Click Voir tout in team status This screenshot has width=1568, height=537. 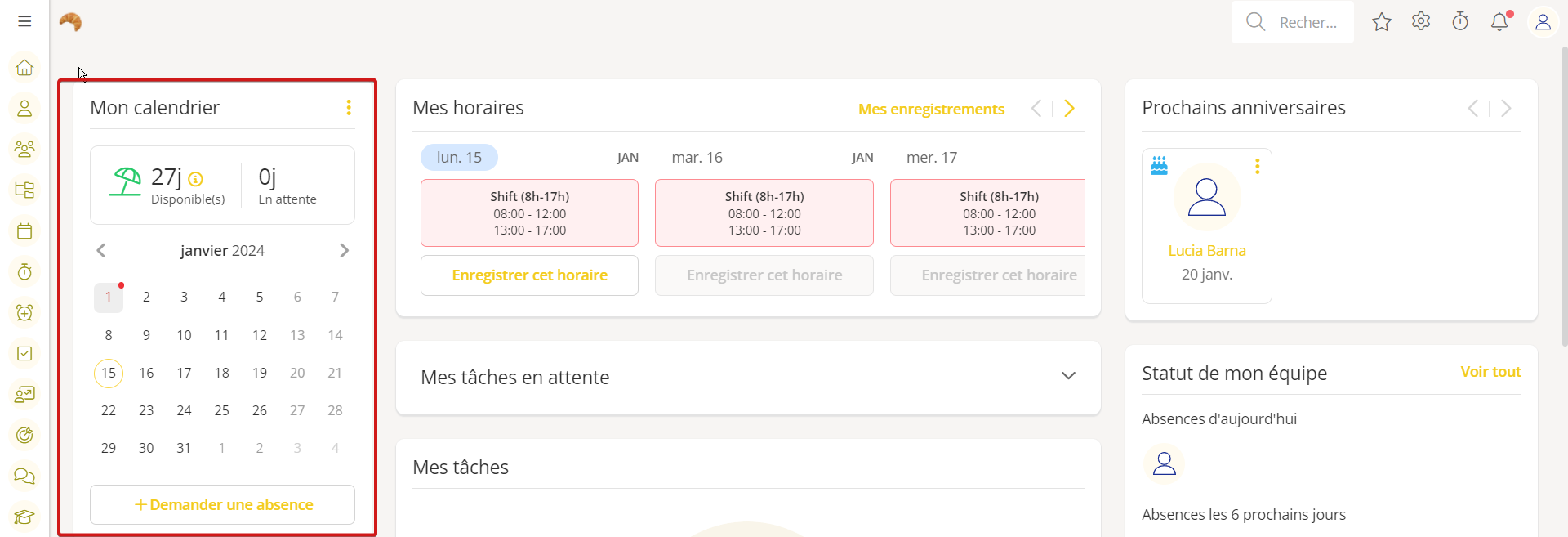[1490, 372]
